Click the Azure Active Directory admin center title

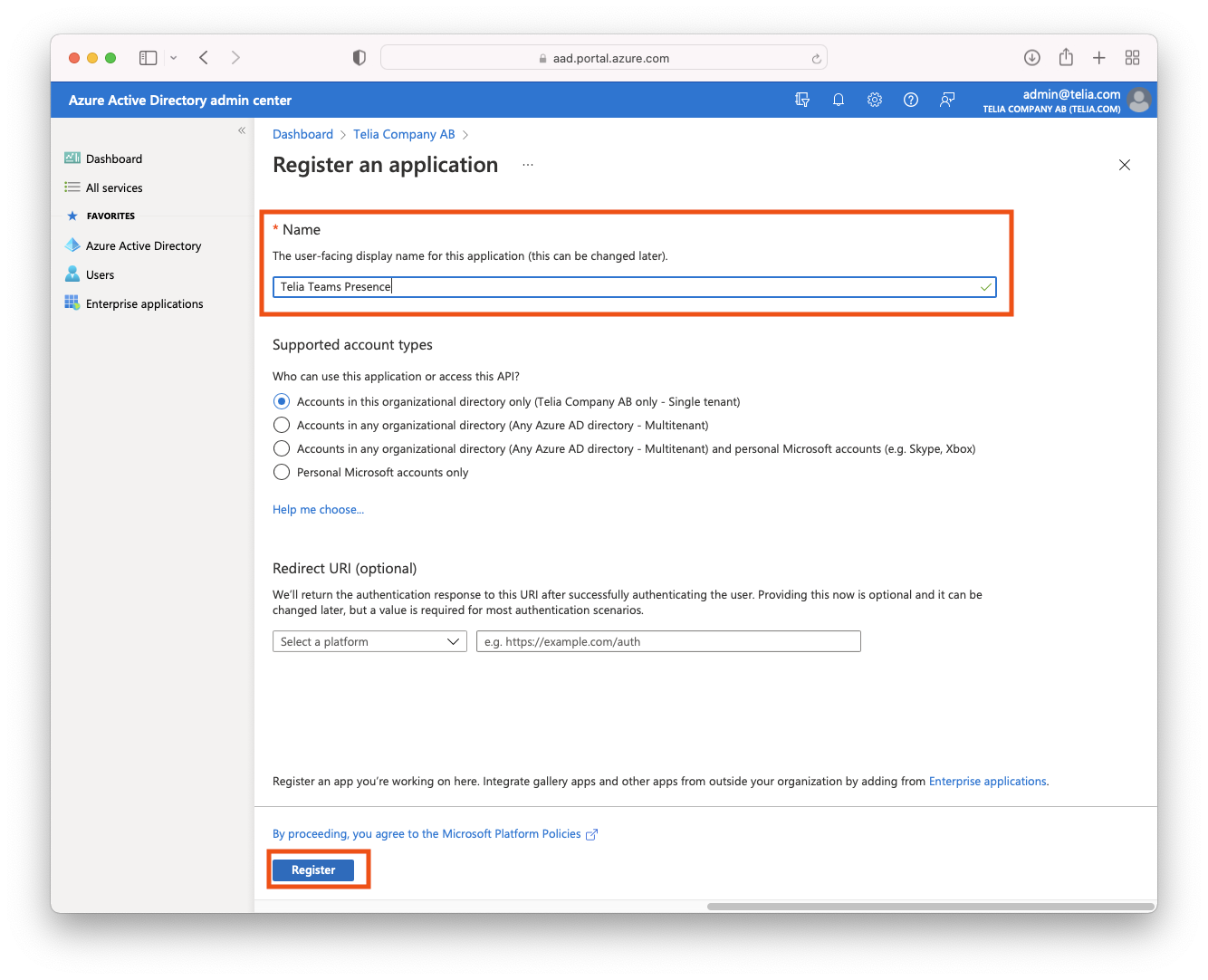pyautogui.click(x=180, y=101)
